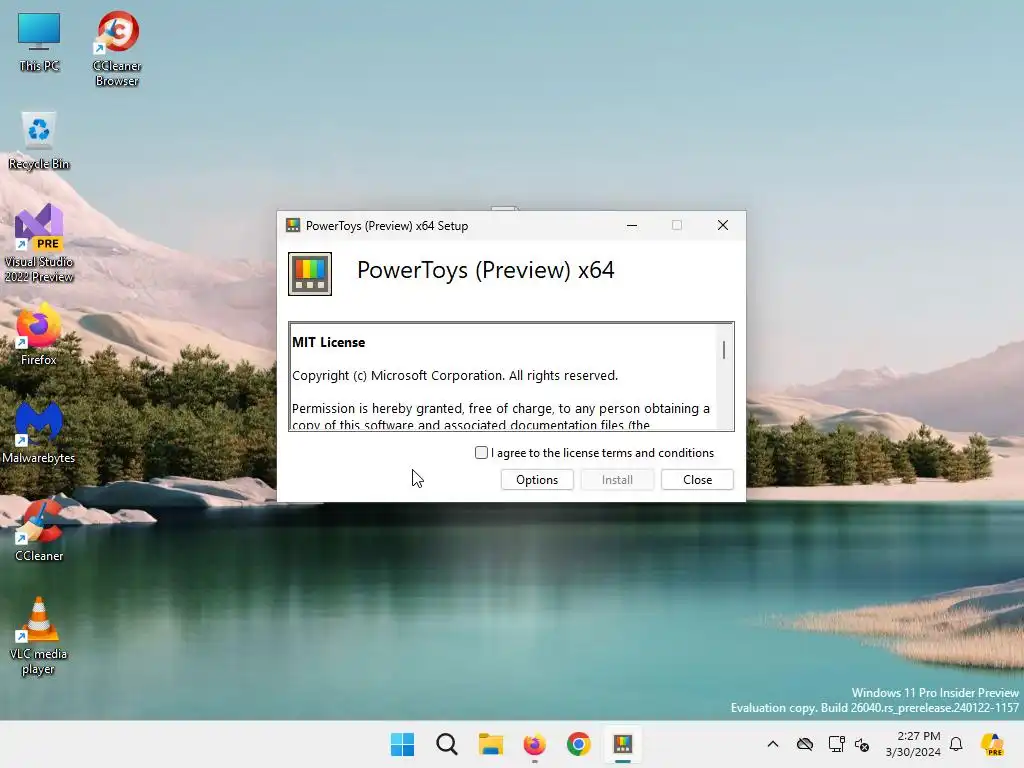Select the CCleaner desktop shortcut
This screenshot has width=1024, height=768.
(x=39, y=530)
